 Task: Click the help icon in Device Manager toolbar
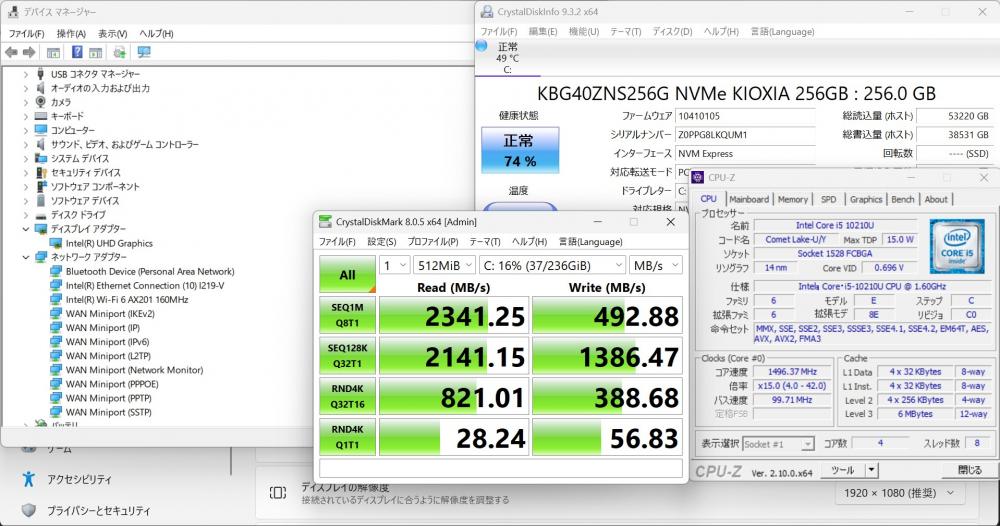(77, 52)
